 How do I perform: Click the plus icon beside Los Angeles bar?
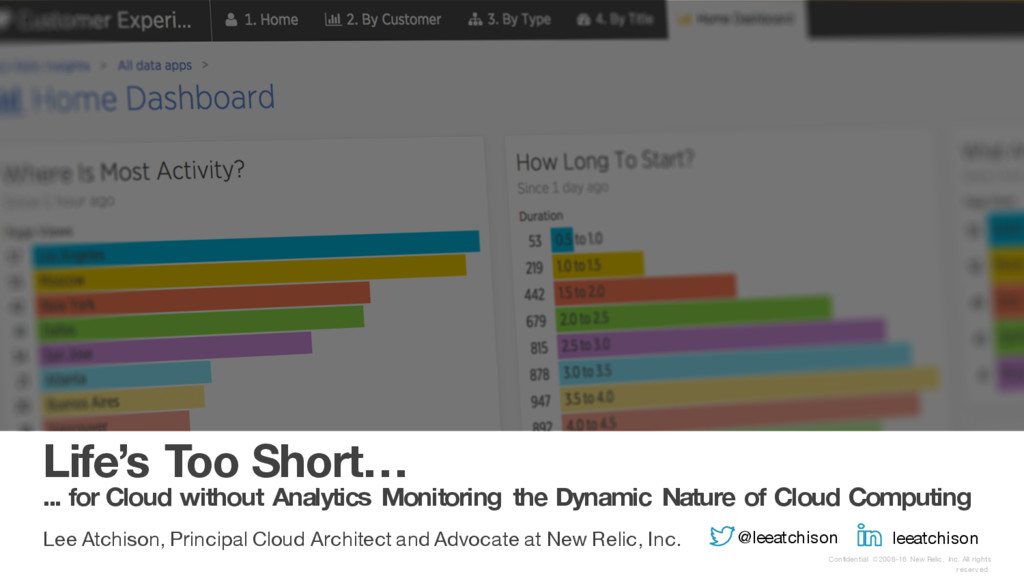pos(14,257)
